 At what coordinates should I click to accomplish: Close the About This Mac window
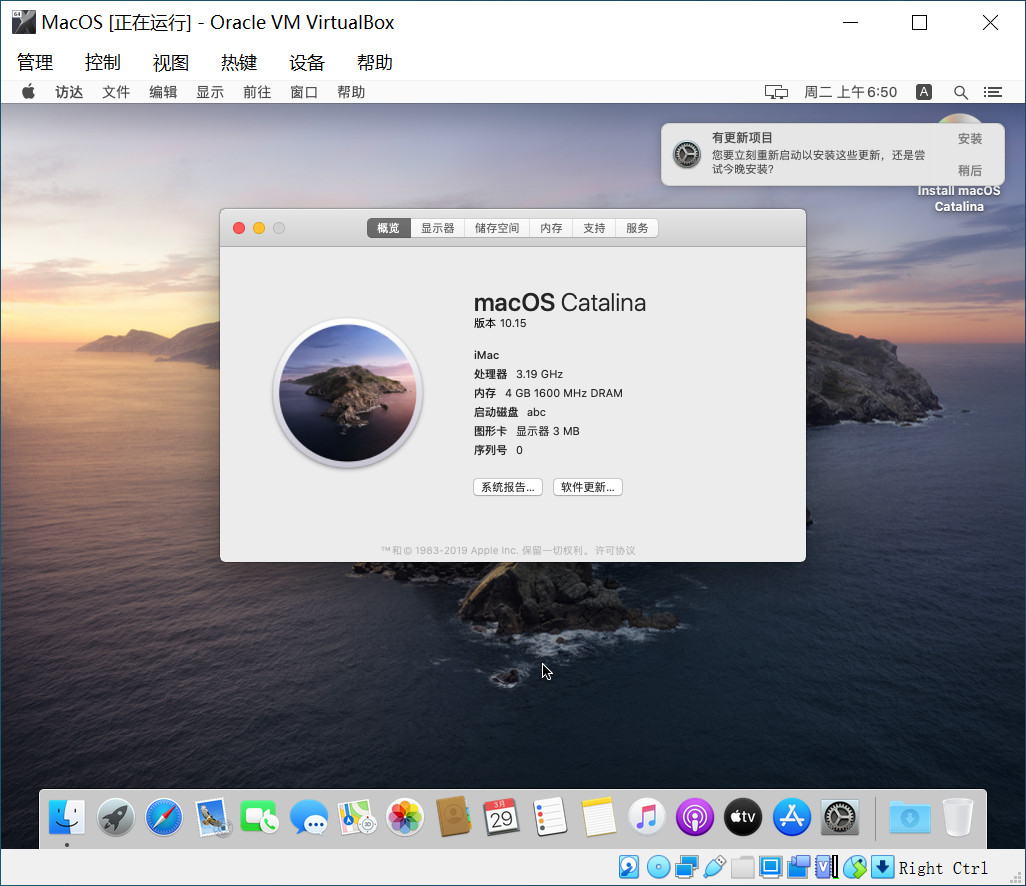click(239, 228)
